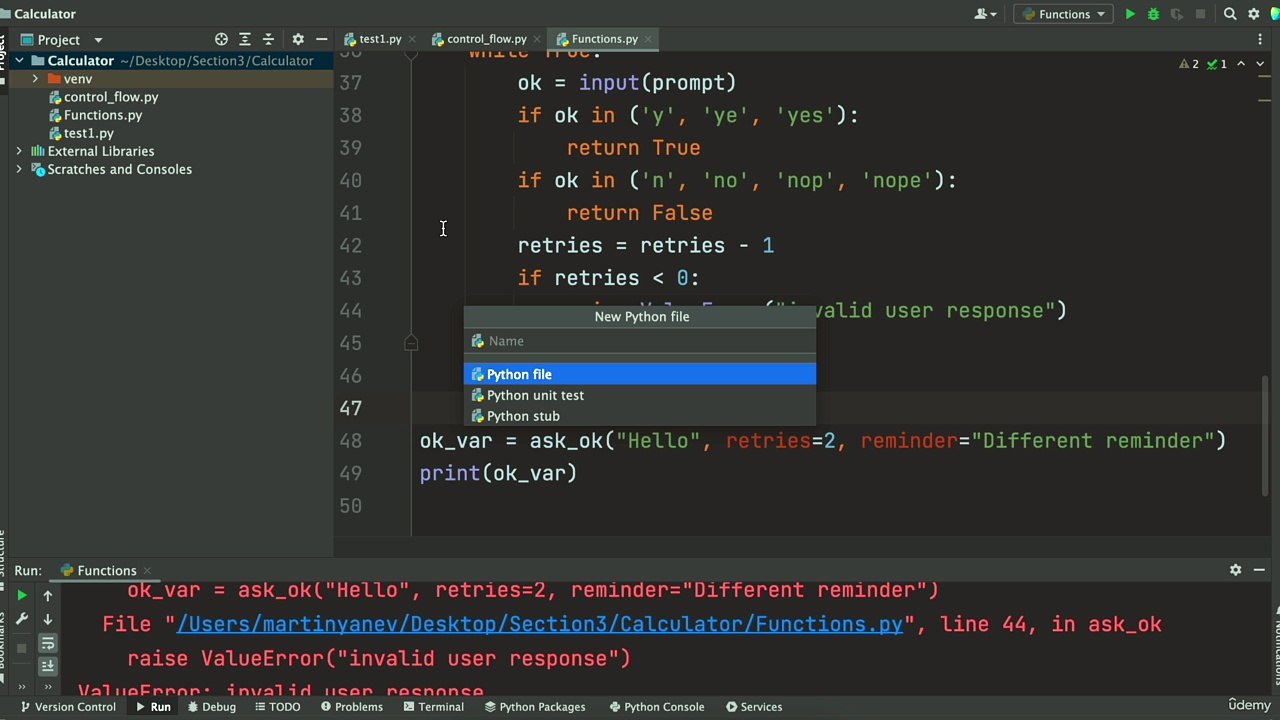Click the stop button in Run panel
This screenshot has height=720, width=1280.
[x=21, y=646]
